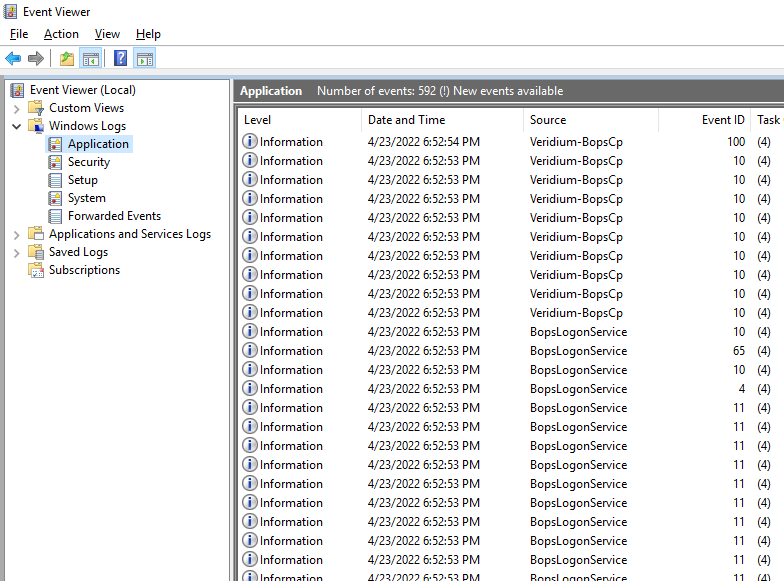Click the Back arrow in toolbar
Image resolution: width=784 pixels, height=581 pixels.
point(13,58)
